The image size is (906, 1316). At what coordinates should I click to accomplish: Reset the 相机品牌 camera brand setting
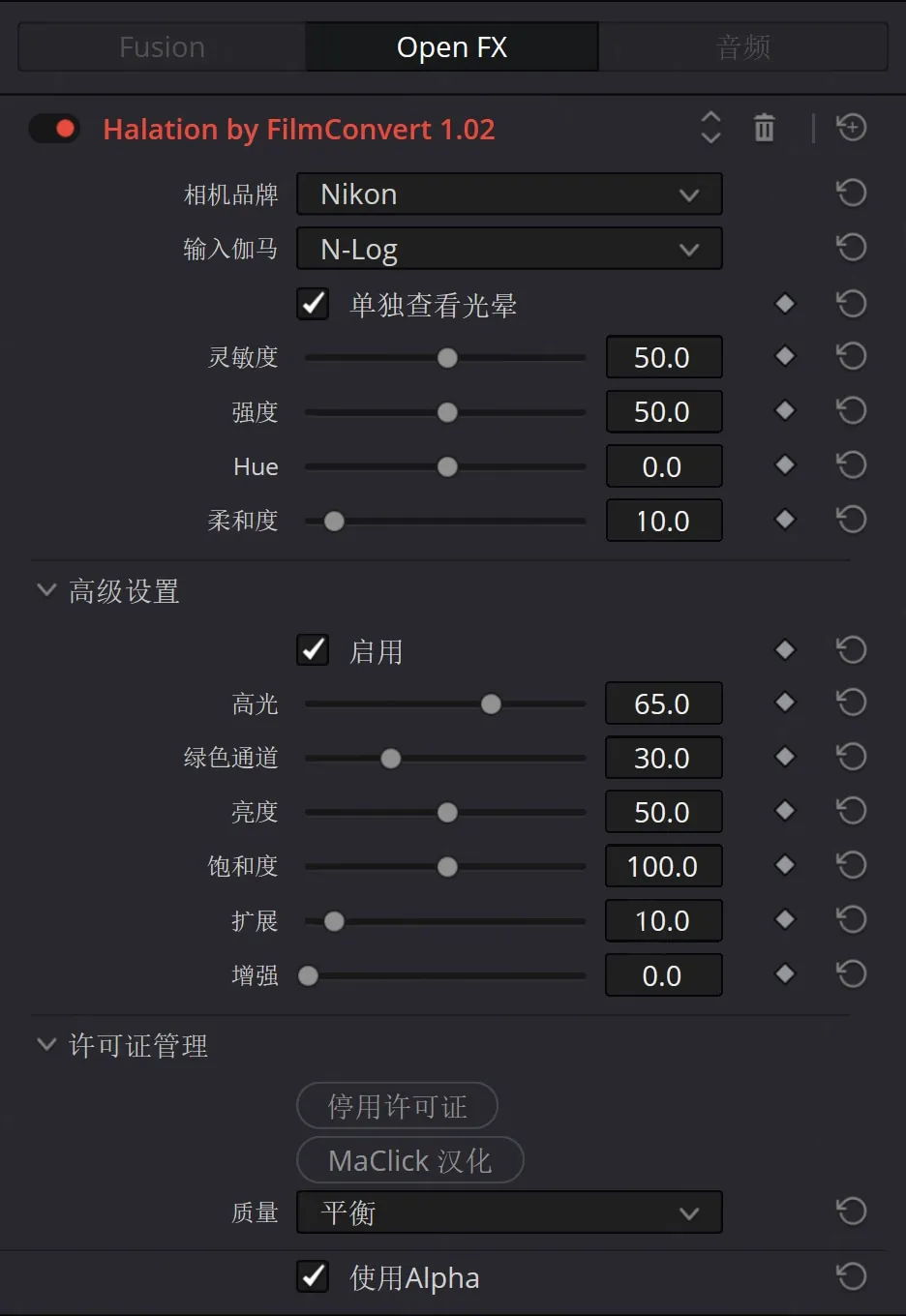point(852,194)
